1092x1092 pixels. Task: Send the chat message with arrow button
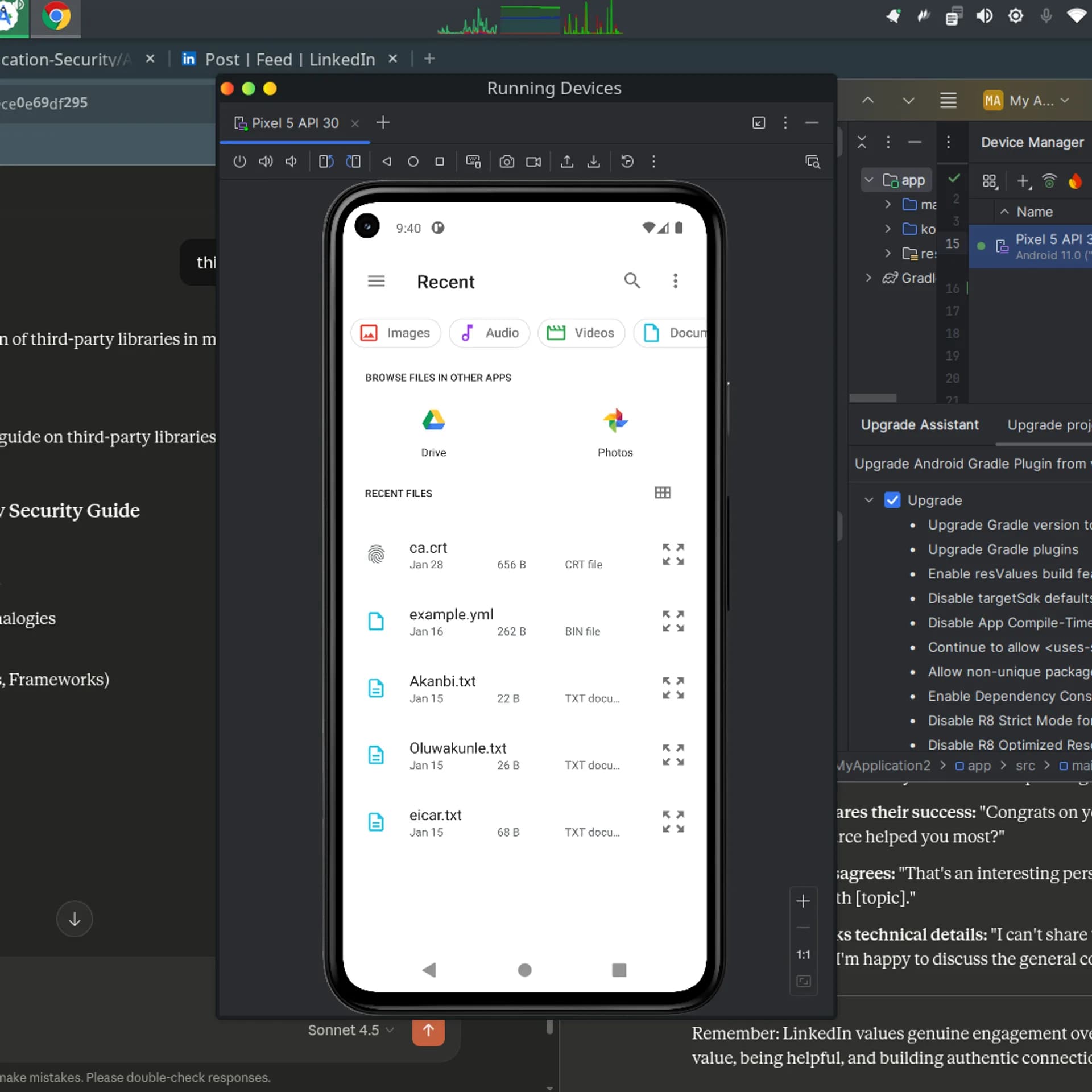[428, 1031]
